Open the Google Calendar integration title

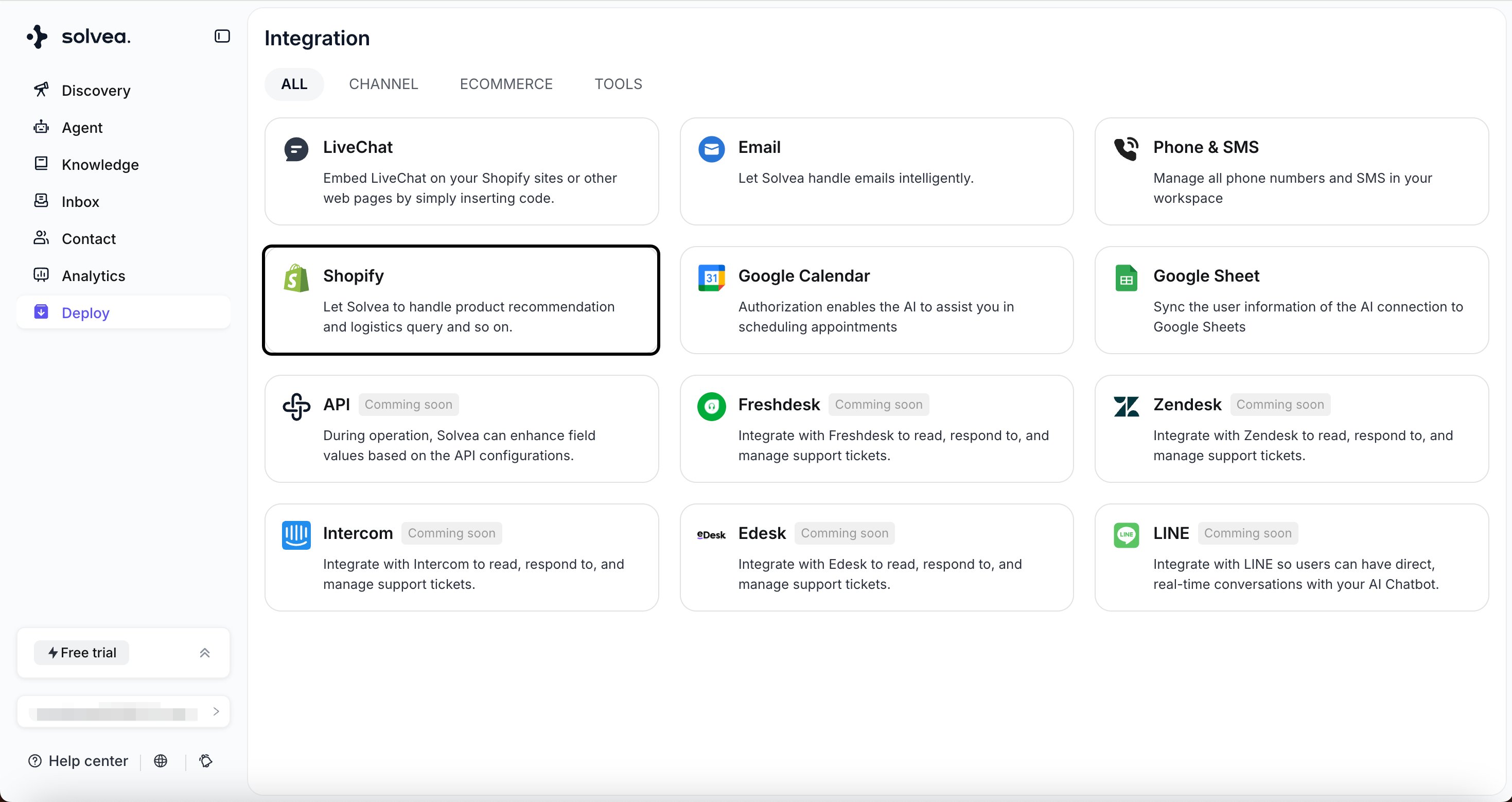(803, 275)
